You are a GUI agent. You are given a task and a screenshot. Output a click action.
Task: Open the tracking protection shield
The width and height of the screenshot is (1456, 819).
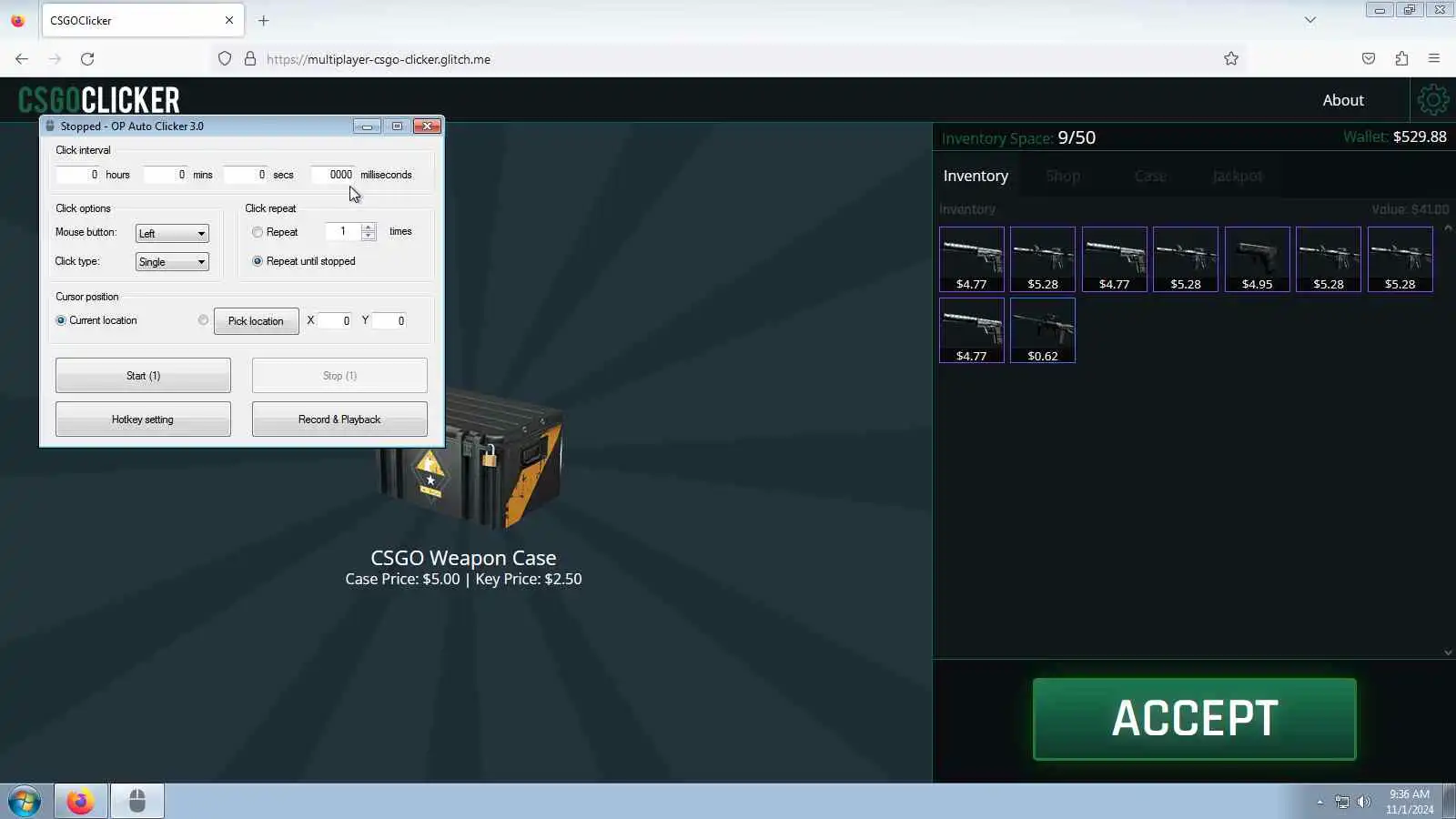pyautogui.click(x=225, y=59)
